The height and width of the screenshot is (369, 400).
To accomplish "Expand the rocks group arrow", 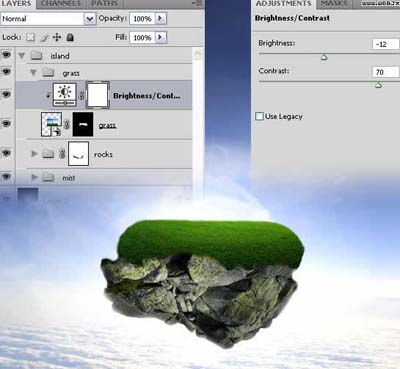I will (x=34, y=154).
